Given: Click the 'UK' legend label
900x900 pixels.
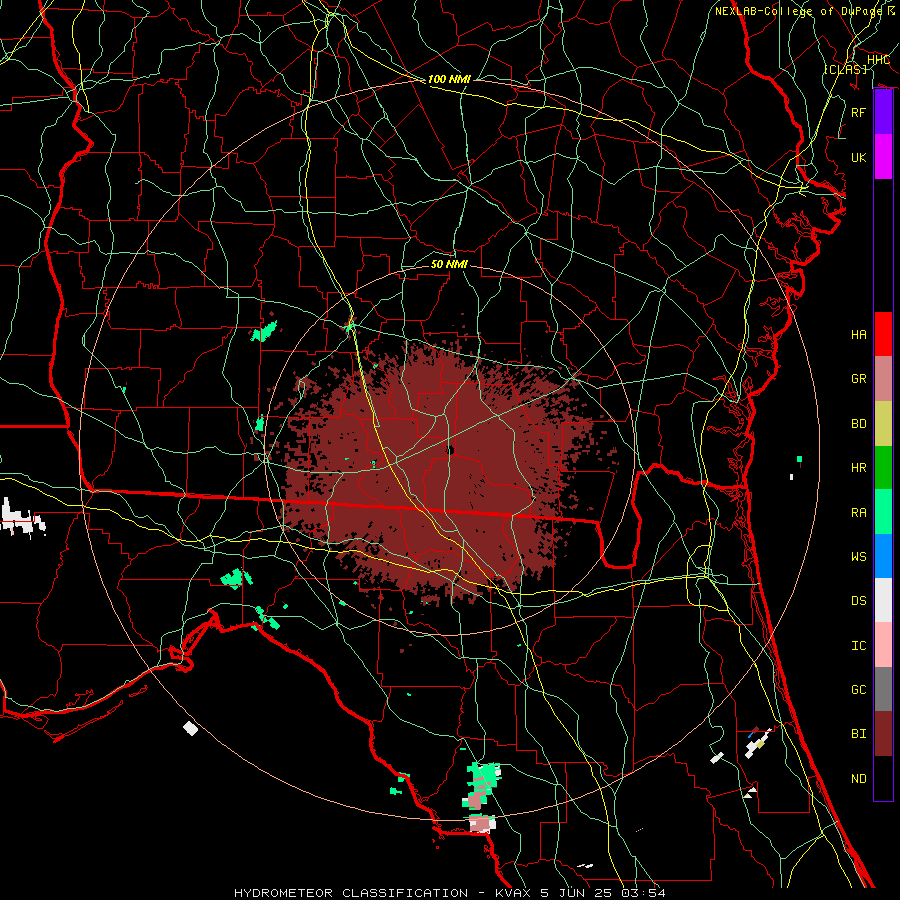Looking at the screenshot, I should [x=858, y=157].
